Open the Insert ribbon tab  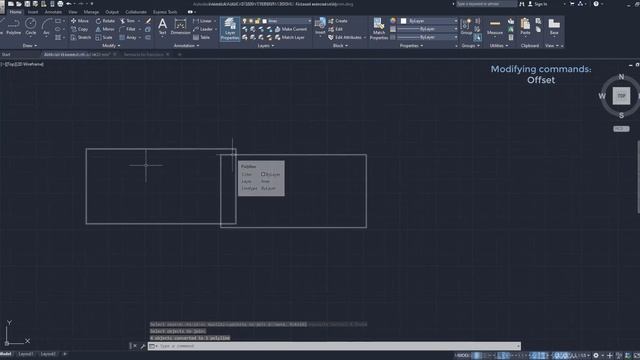click(x=33, y=12)
